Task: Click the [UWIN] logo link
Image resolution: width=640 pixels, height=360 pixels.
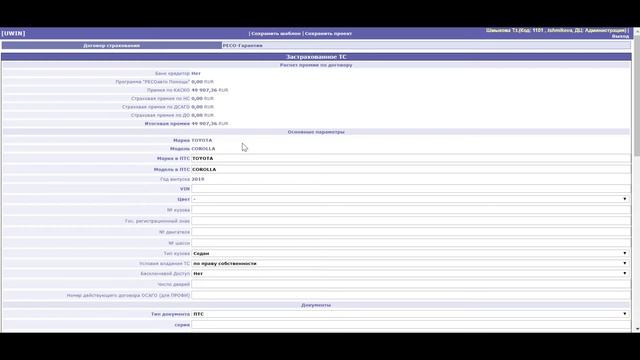Action: (13, 33)
